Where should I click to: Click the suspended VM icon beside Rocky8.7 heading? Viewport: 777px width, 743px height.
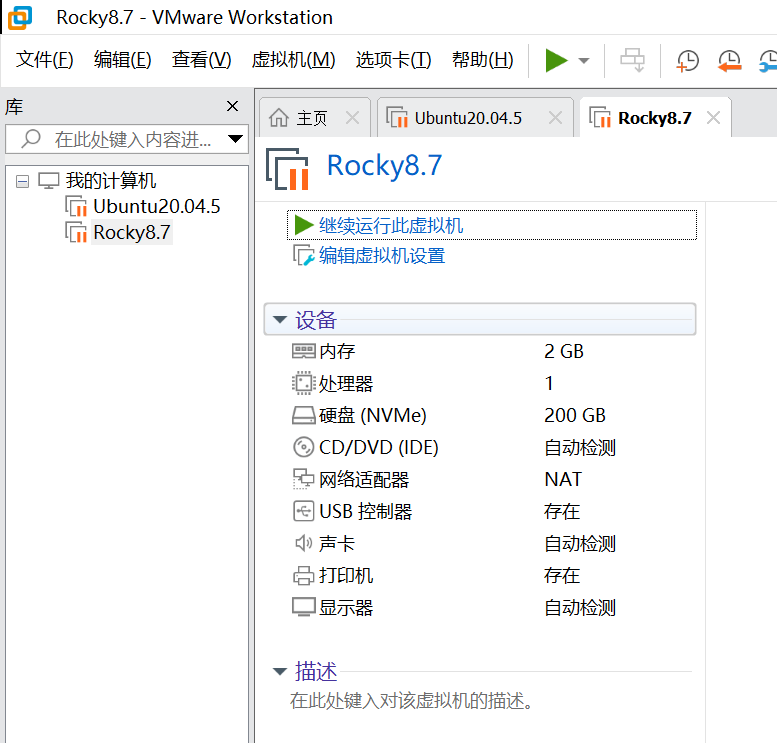pos(287,169)
